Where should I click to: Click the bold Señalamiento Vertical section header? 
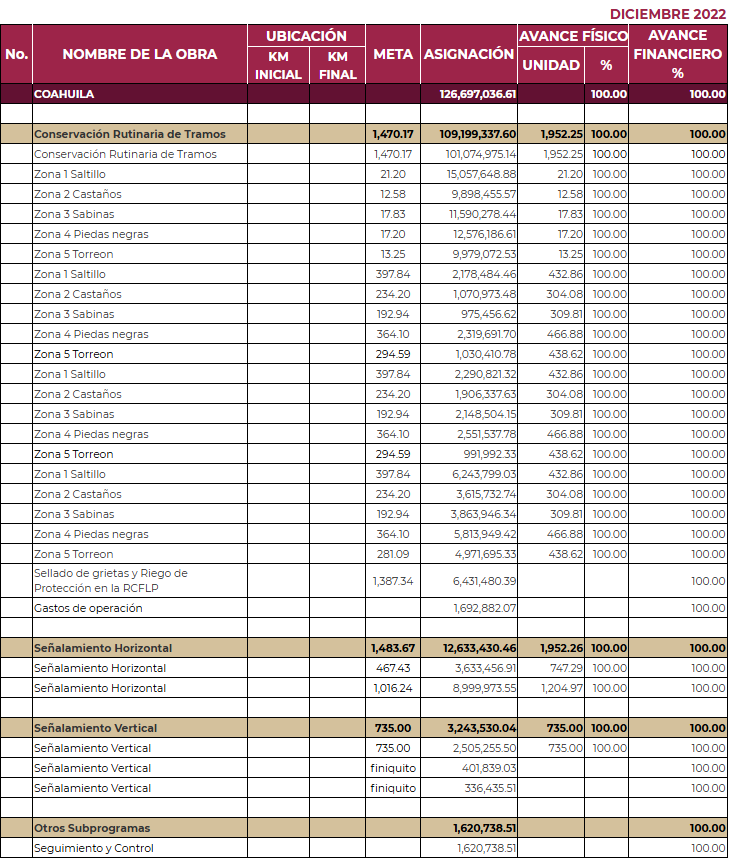tap(95, 728)
